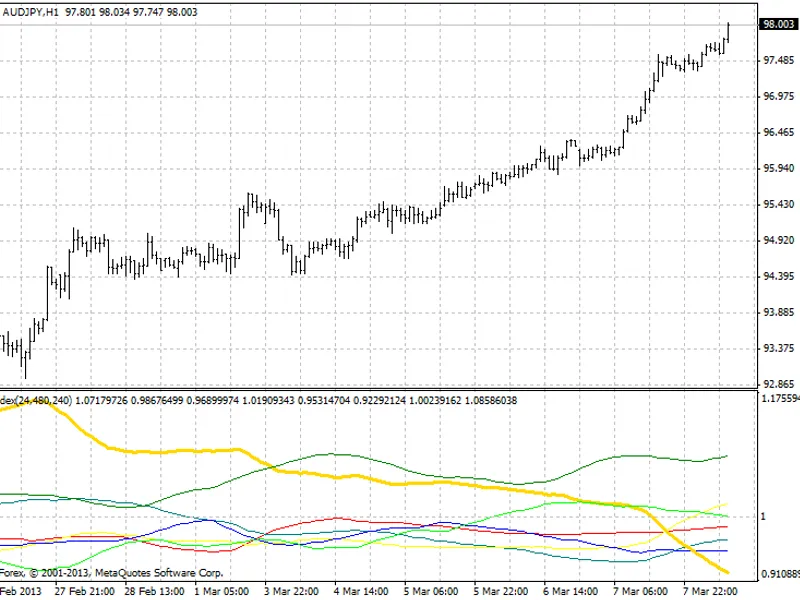
Task: Select the 93.885 price level label
Action: [779, 312]
